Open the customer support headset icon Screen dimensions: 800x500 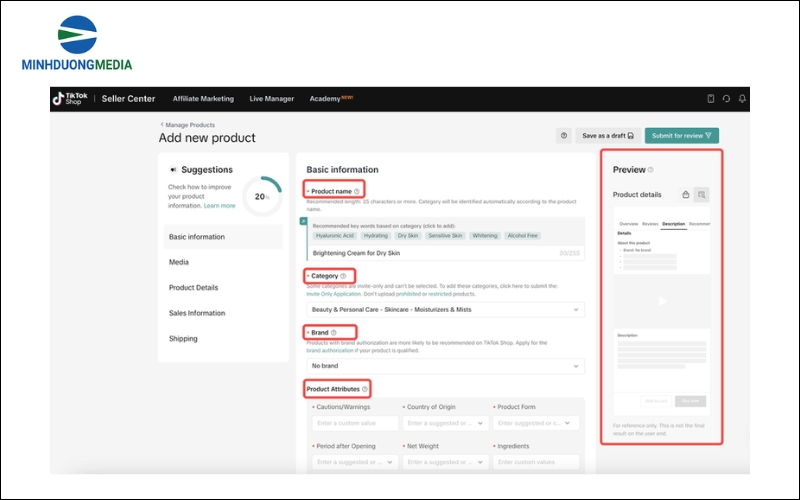pos(726,98)
